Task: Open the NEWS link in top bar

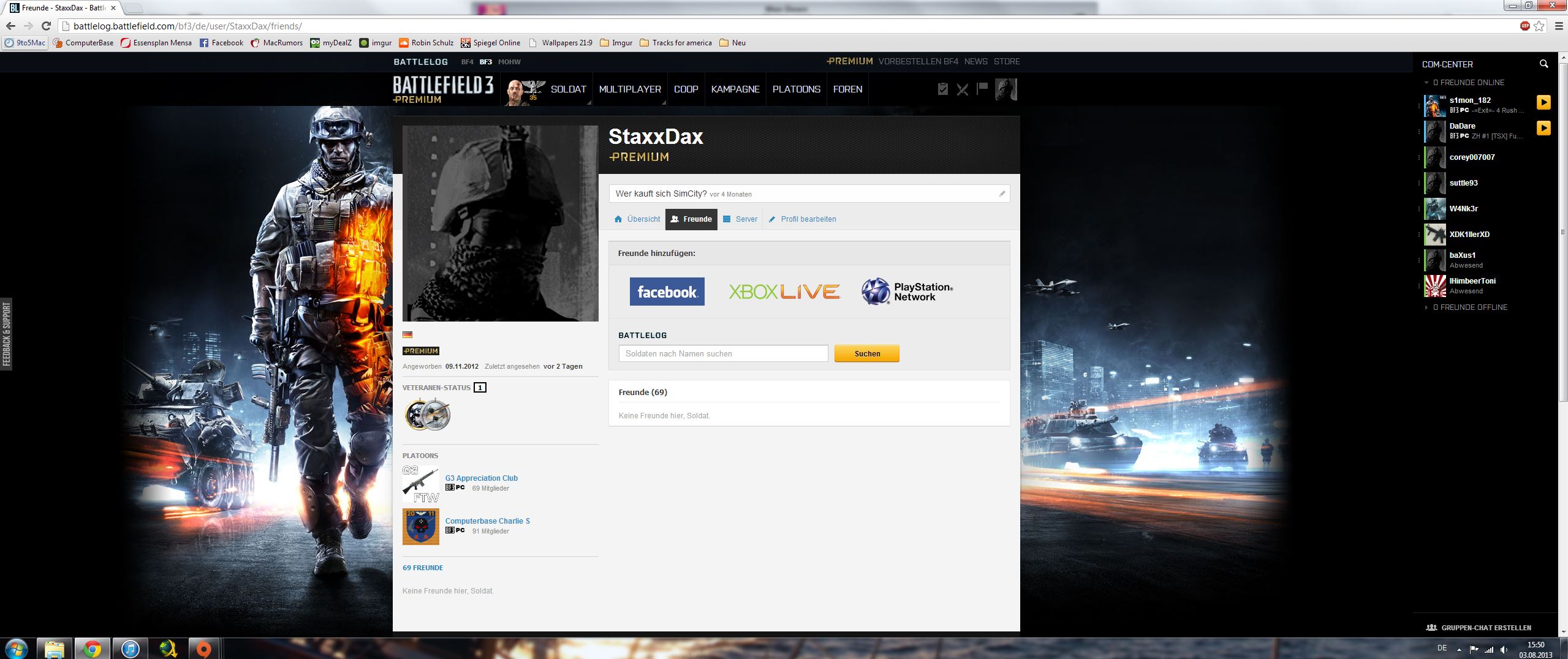Action: pyautogui.click(x=976, y=61)
